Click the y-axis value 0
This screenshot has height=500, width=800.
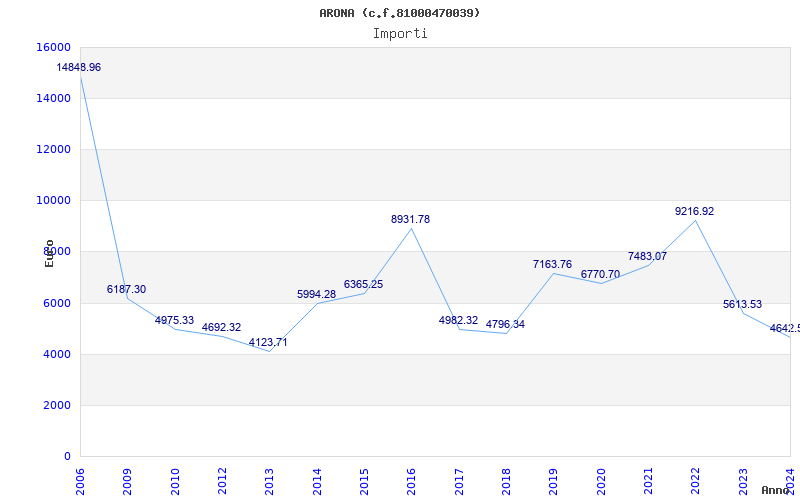point(67,457)
